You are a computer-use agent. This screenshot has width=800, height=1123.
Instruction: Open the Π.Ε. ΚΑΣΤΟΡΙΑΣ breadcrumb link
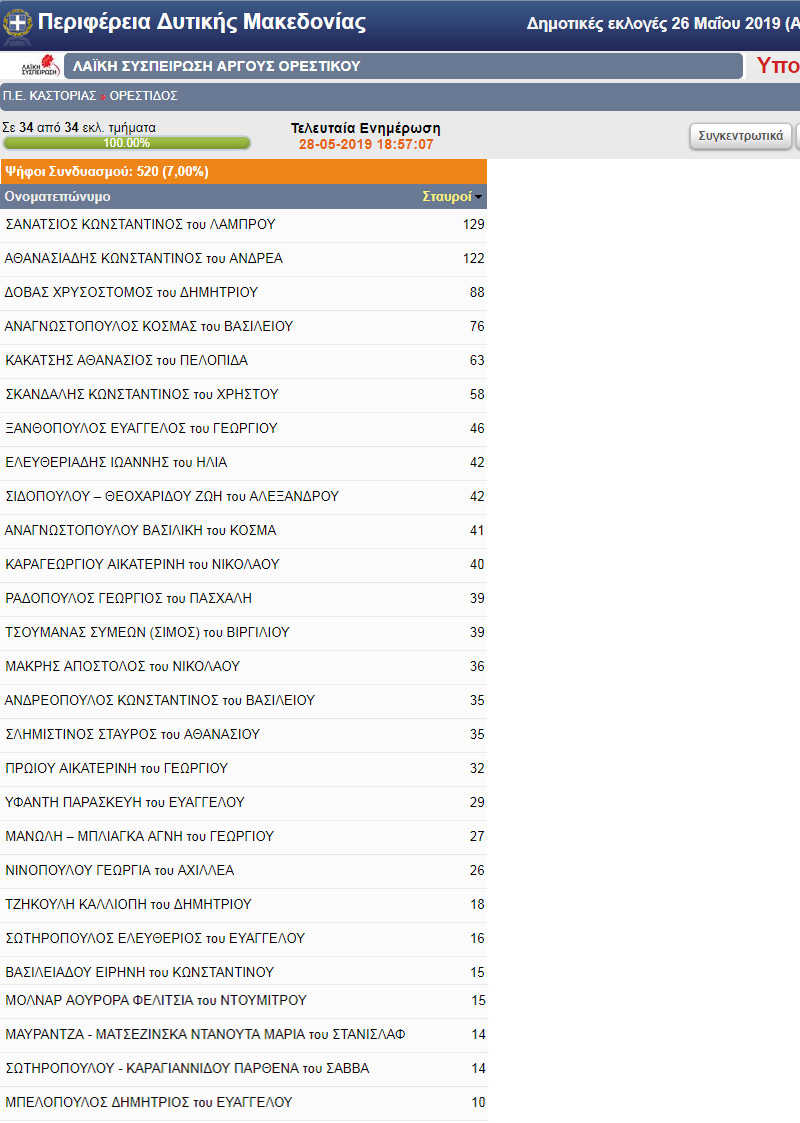click(x=49, y=96)
